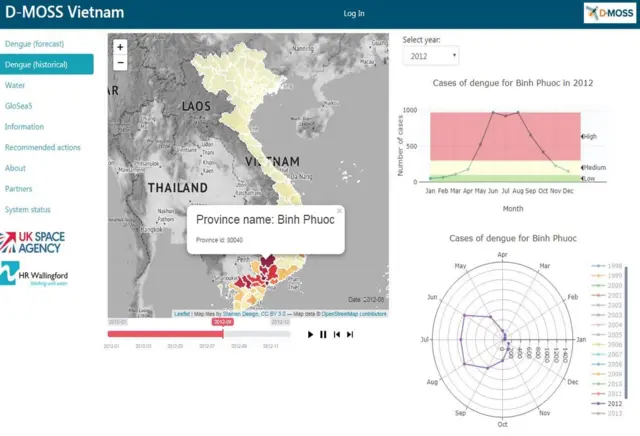Click the red timeline slider handle
640x436 pixels.
[x=223, y=334]
